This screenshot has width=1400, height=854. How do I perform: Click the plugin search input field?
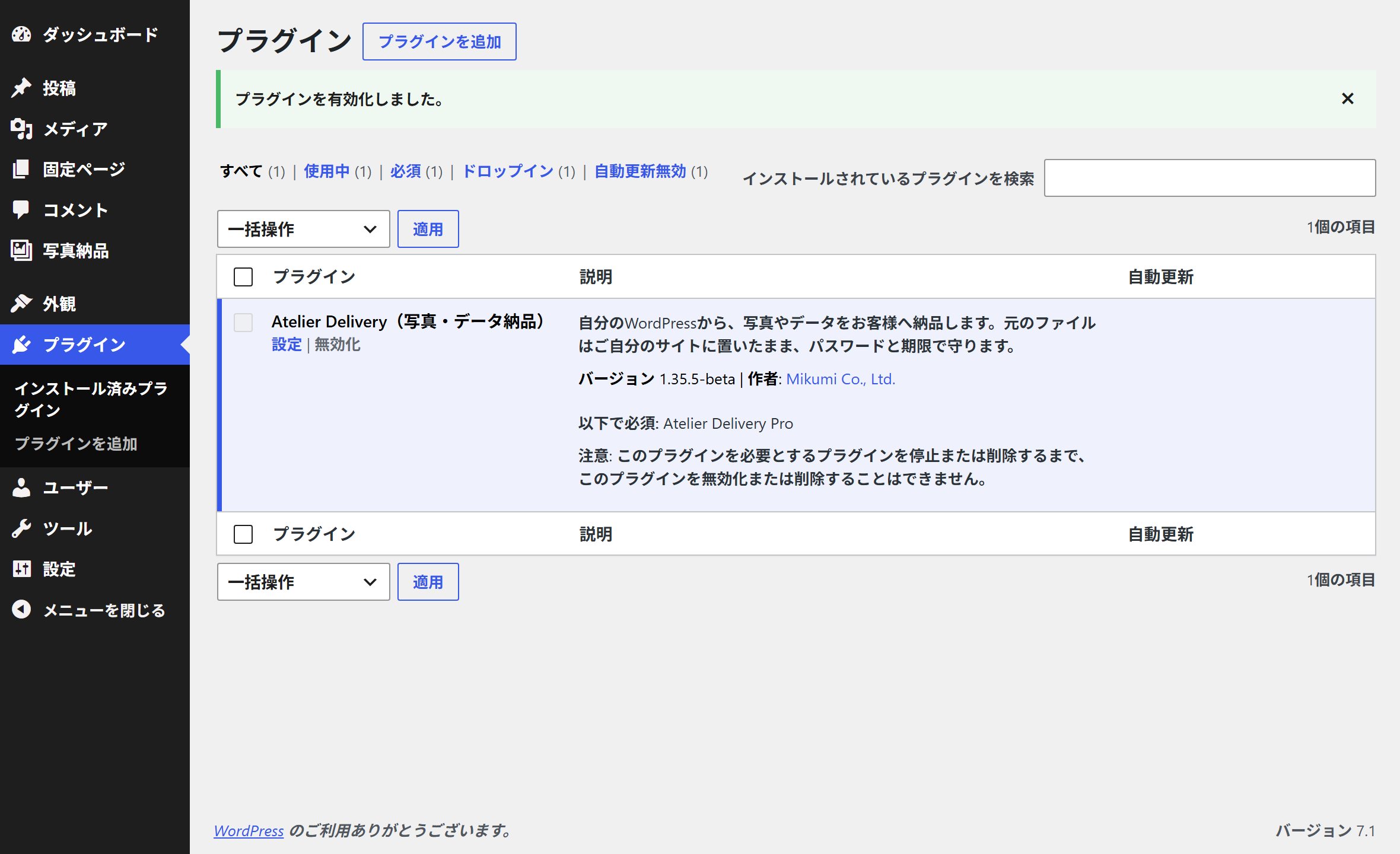coord(1210,178)
